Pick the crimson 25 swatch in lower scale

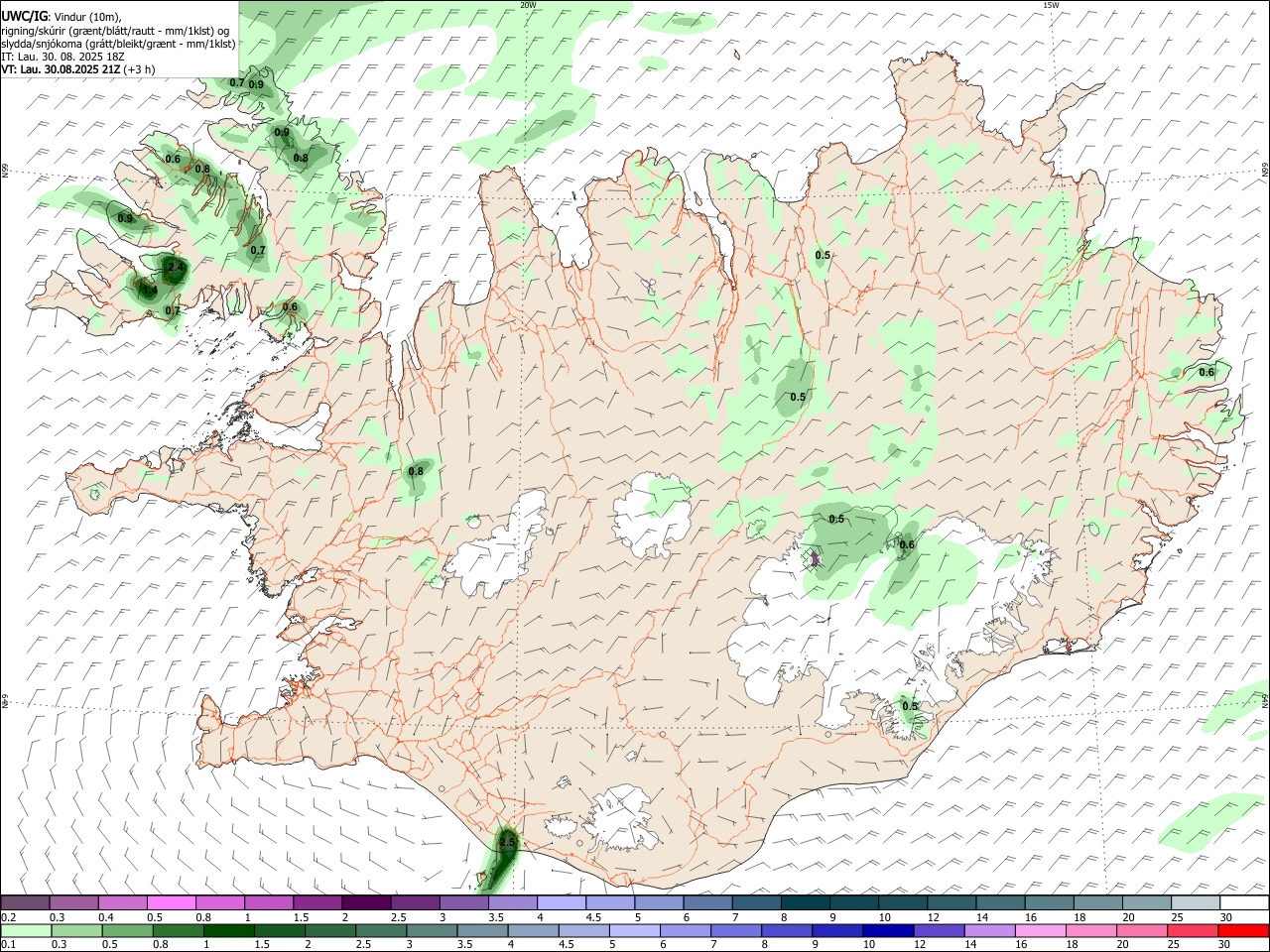point(1191,930)
